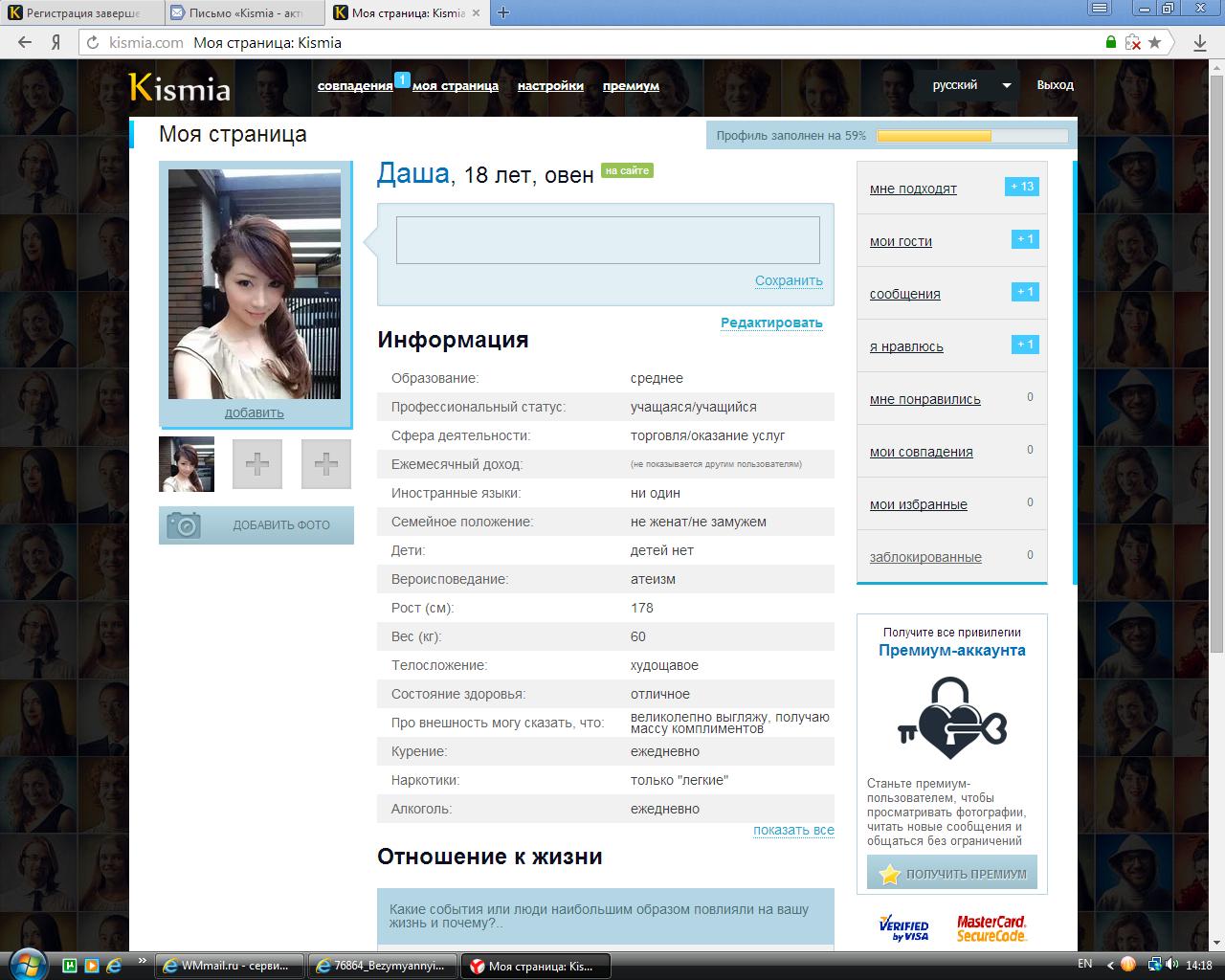Viewport: 1225px width, 980px height.
Task: Click the добавить link under profile photo
Action: [255, 412]
